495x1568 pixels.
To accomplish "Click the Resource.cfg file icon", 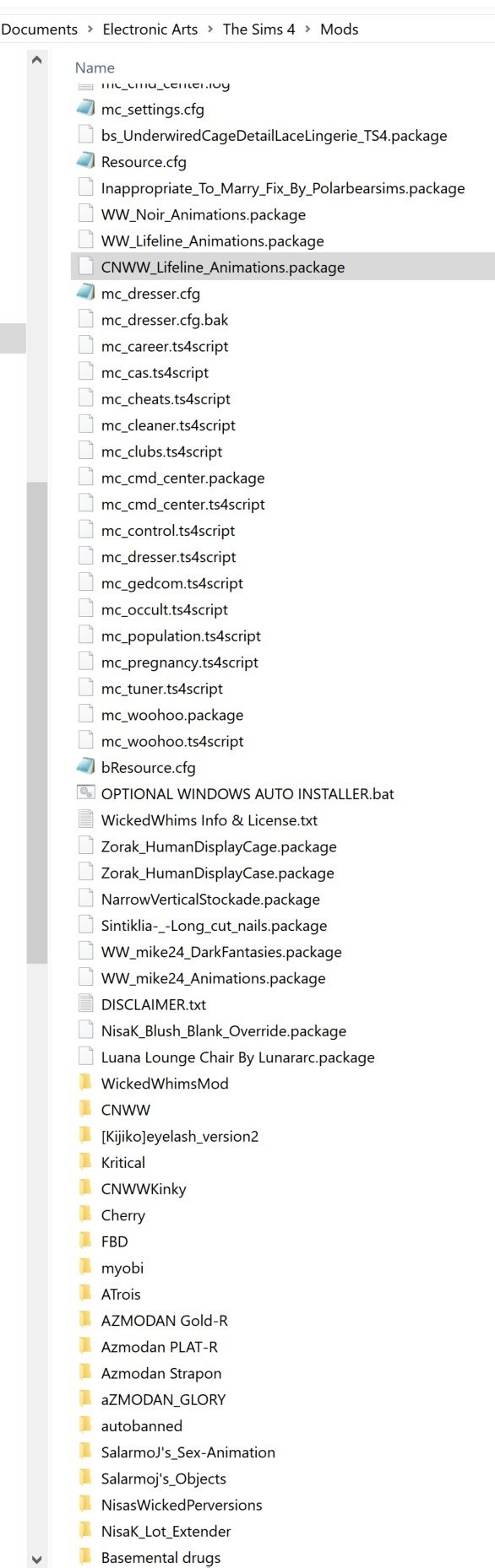I will pyautogui.click(x=85, y=161).
